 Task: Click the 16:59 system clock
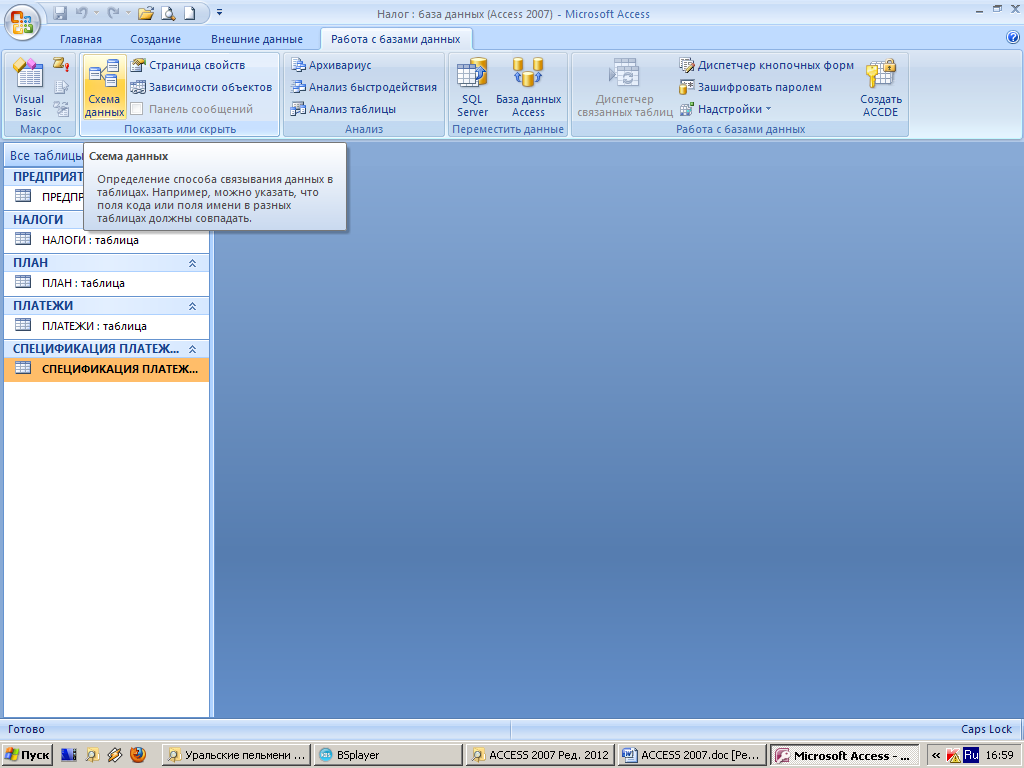coord(999,755)
